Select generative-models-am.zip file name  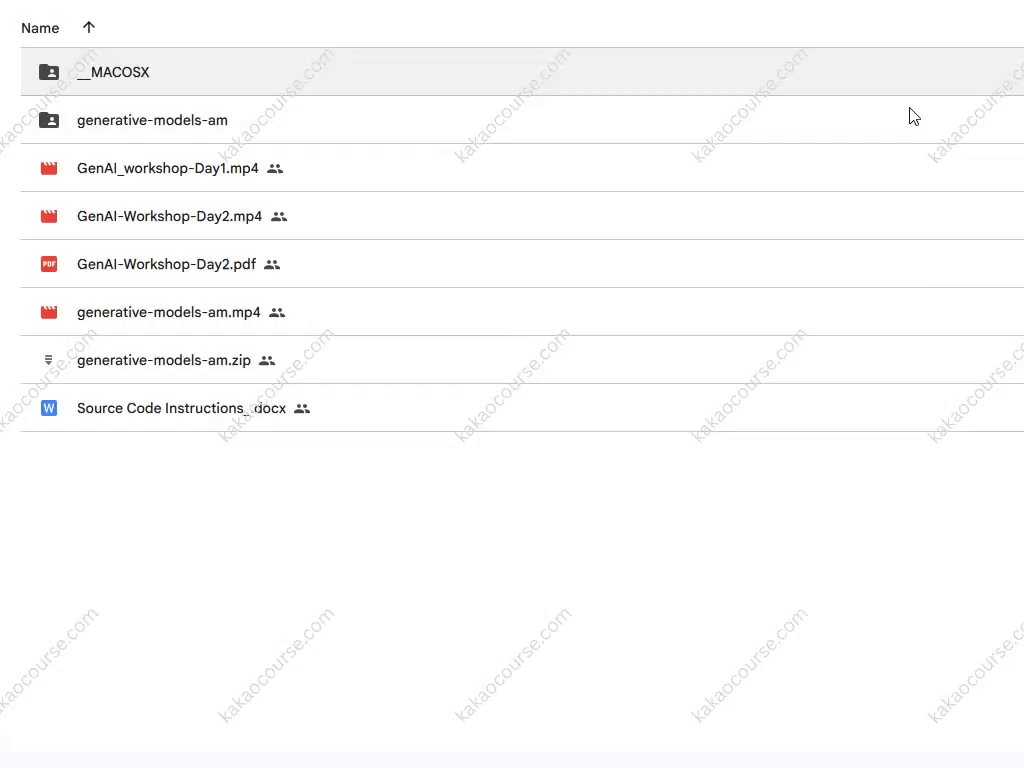164,360
